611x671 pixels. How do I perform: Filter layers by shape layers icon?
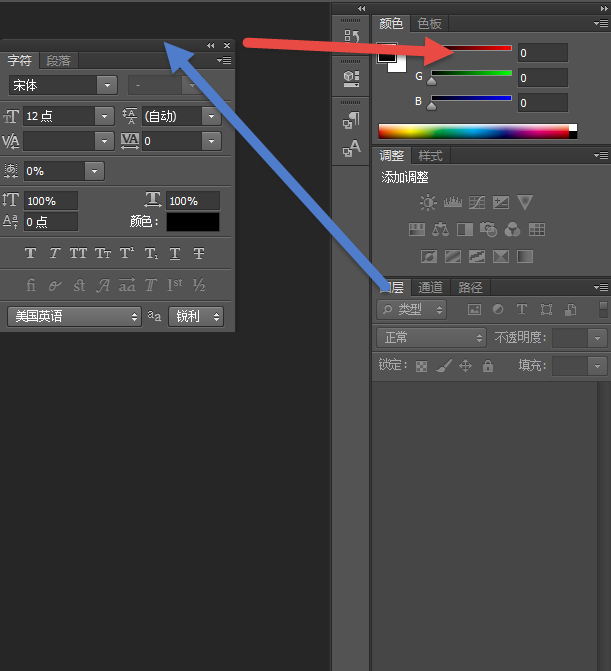[x=546, y=309]
